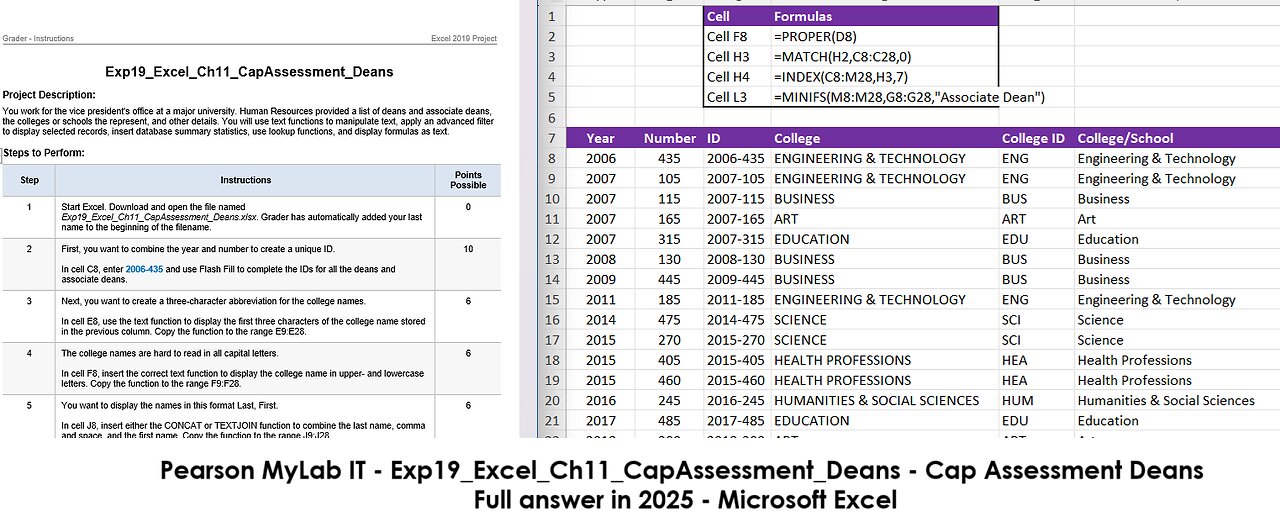Select the cell with ID 2015-270
The image size is (1280, 522).
coord(737,340)
